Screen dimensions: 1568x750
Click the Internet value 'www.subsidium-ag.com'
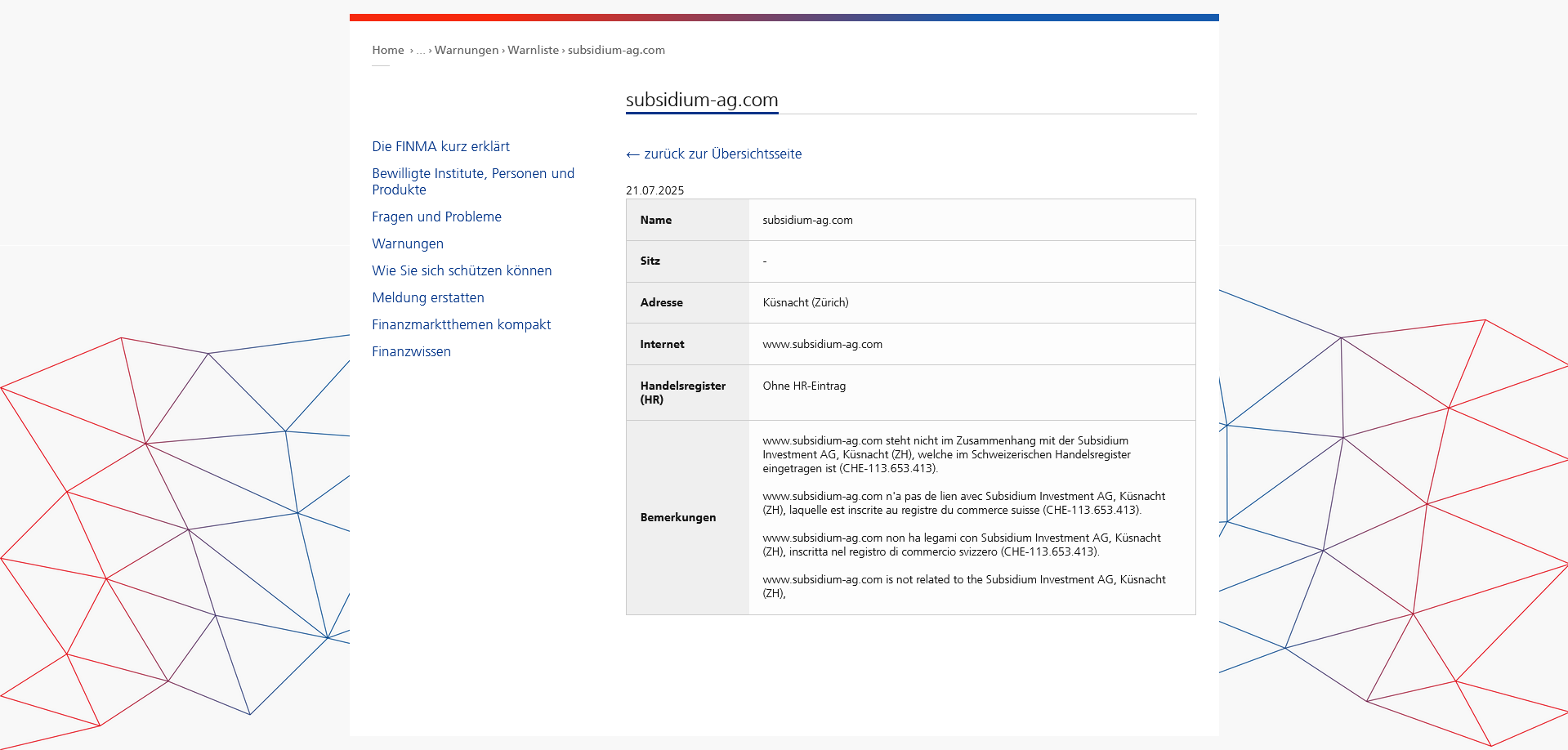823,344
